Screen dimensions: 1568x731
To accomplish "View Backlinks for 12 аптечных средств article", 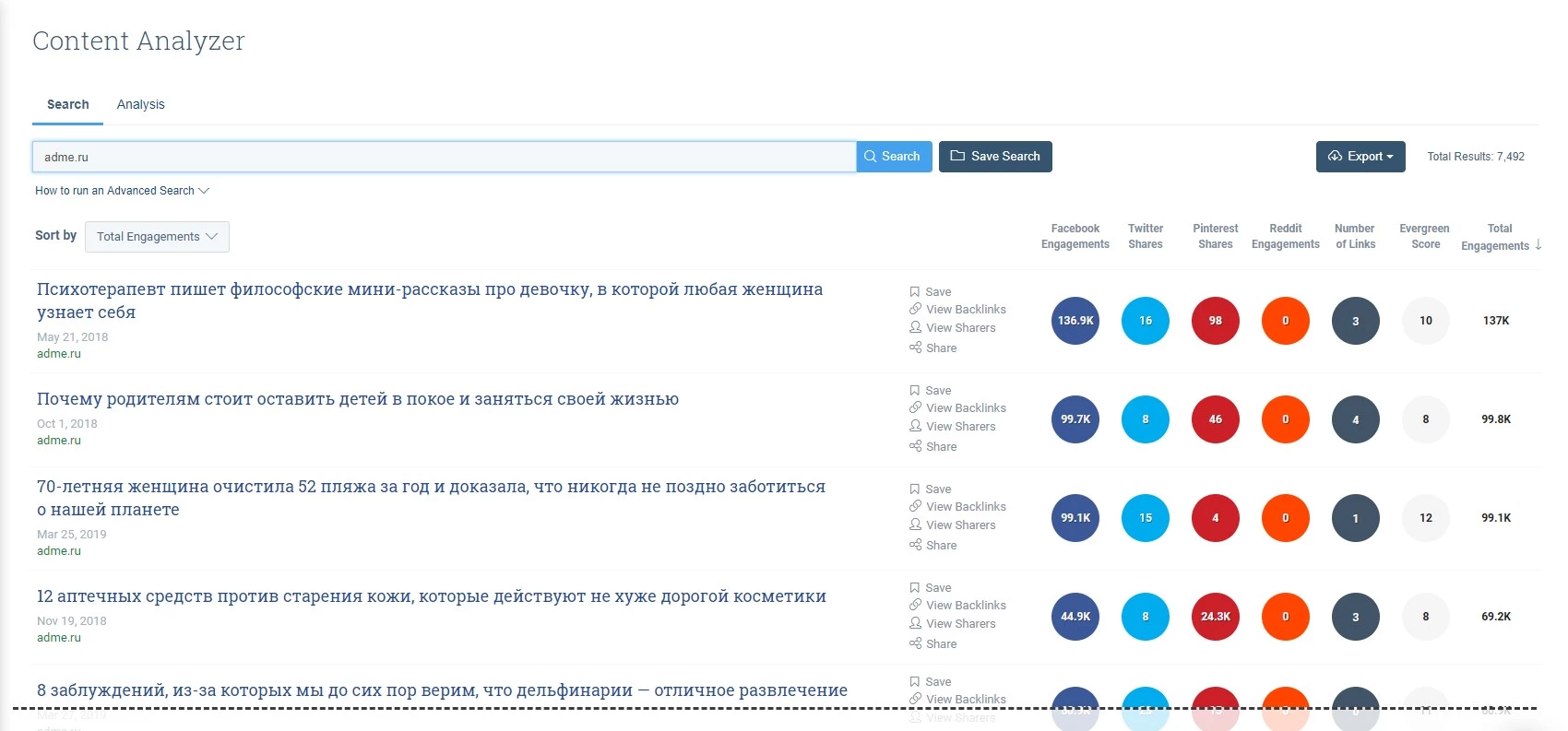I will point(957,606).
